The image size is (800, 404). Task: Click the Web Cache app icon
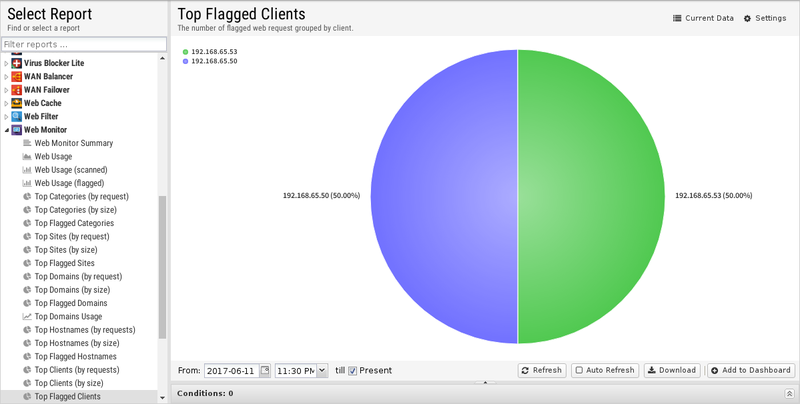coord(16,103)
